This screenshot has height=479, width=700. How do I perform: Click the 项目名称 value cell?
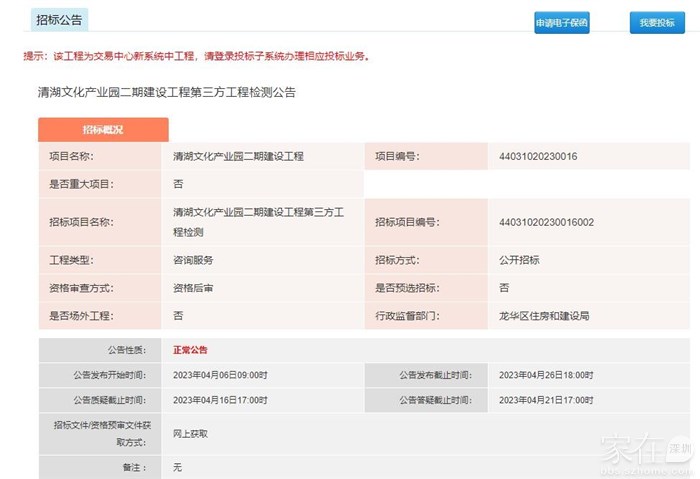pyautogui.click(x=238, y=157)
